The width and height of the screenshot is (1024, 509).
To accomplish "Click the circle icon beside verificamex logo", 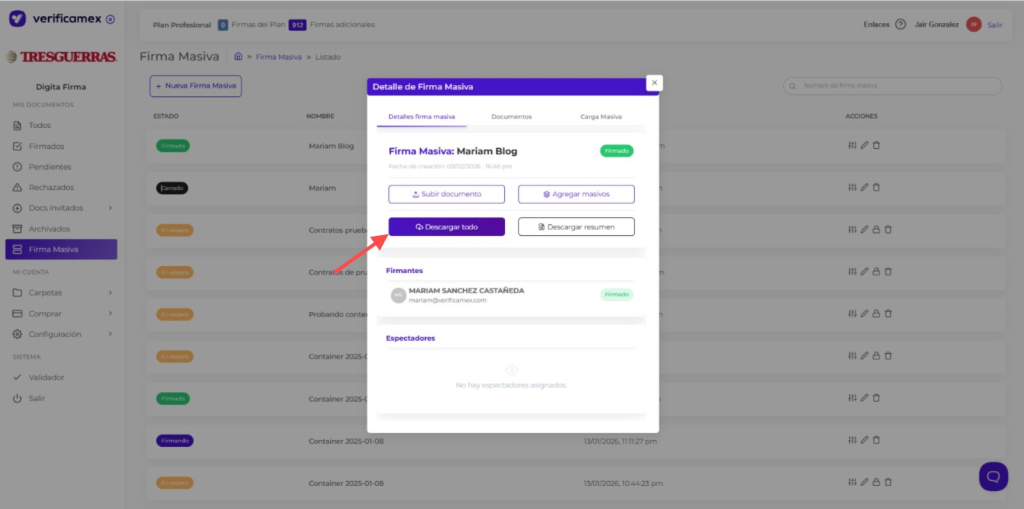I will (x=110, y=19).
